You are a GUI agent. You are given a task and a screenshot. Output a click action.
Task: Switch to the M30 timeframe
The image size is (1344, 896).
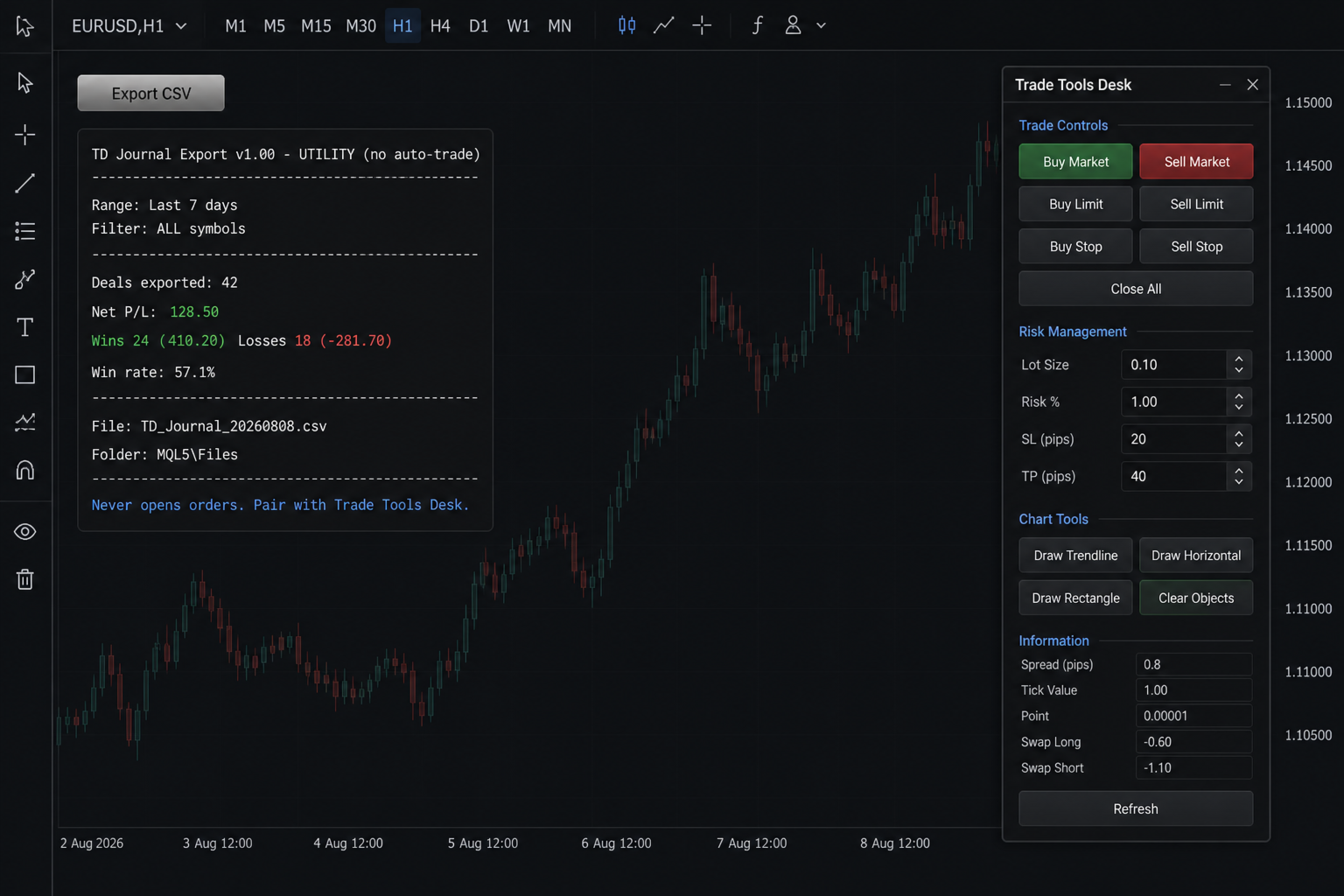click(x=360, y=26)
